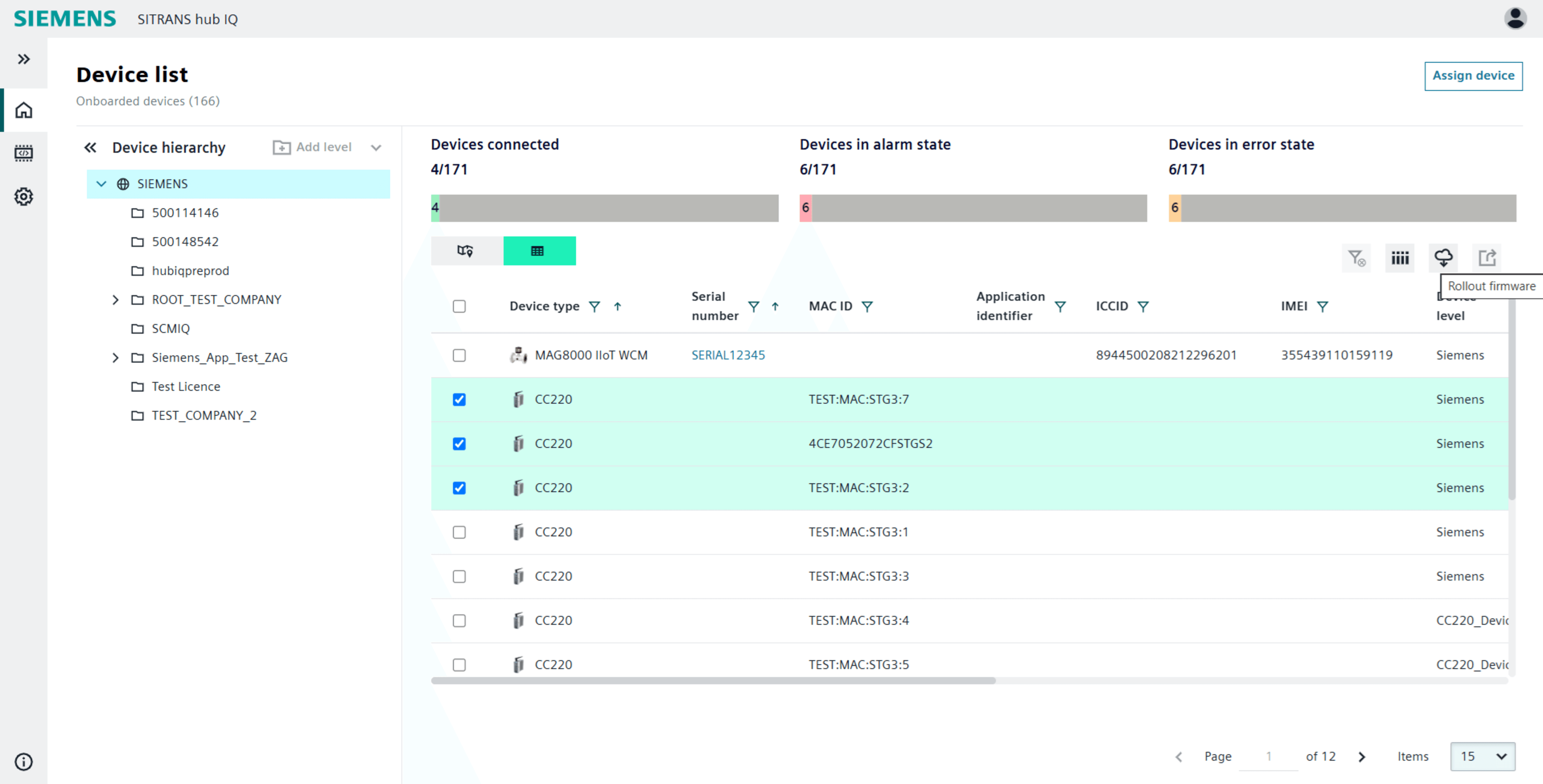
Task: Click the Devices in error state bar
Action: (x=1342, y=208)
